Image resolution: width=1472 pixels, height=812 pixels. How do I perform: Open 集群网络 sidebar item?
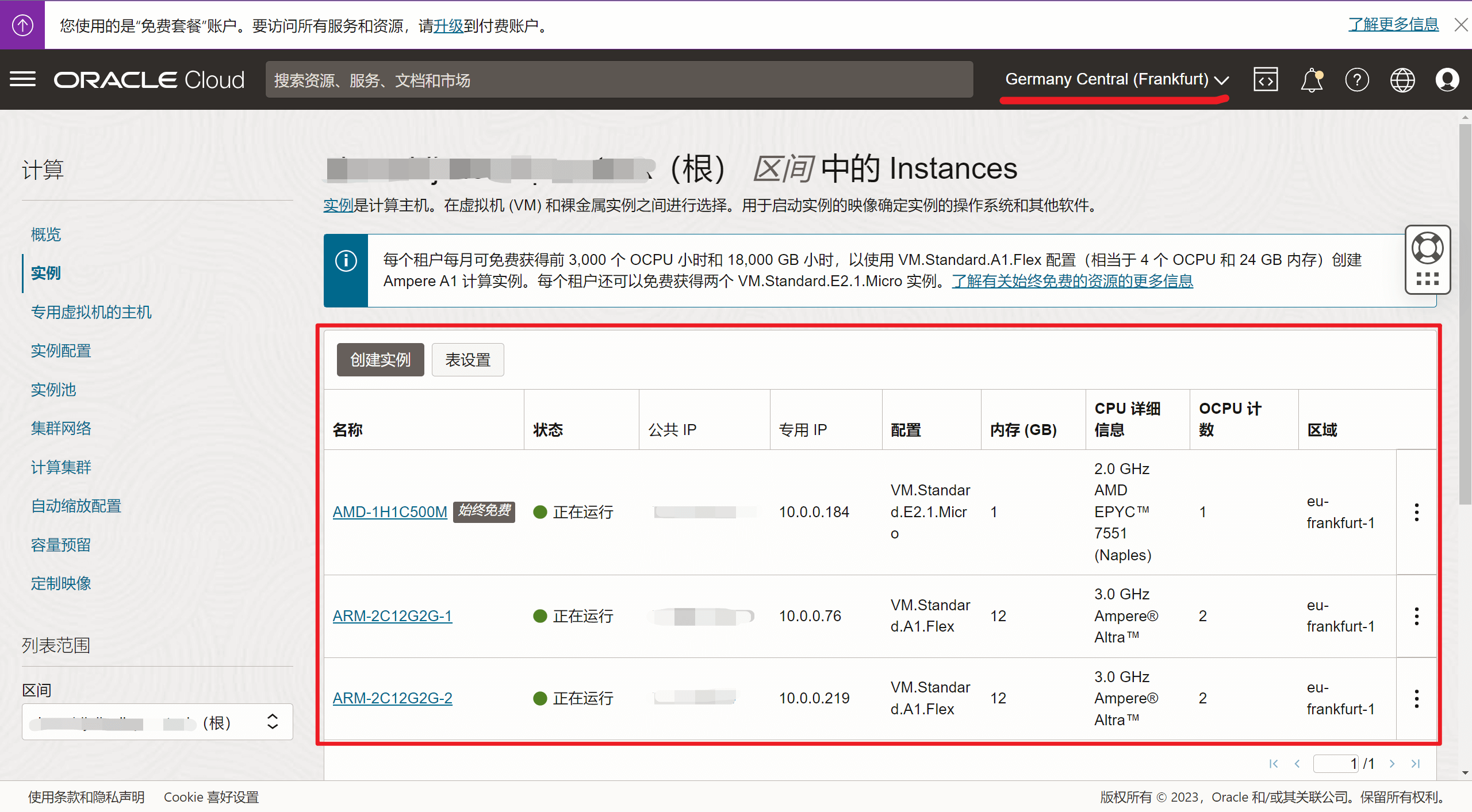(61, 428)
